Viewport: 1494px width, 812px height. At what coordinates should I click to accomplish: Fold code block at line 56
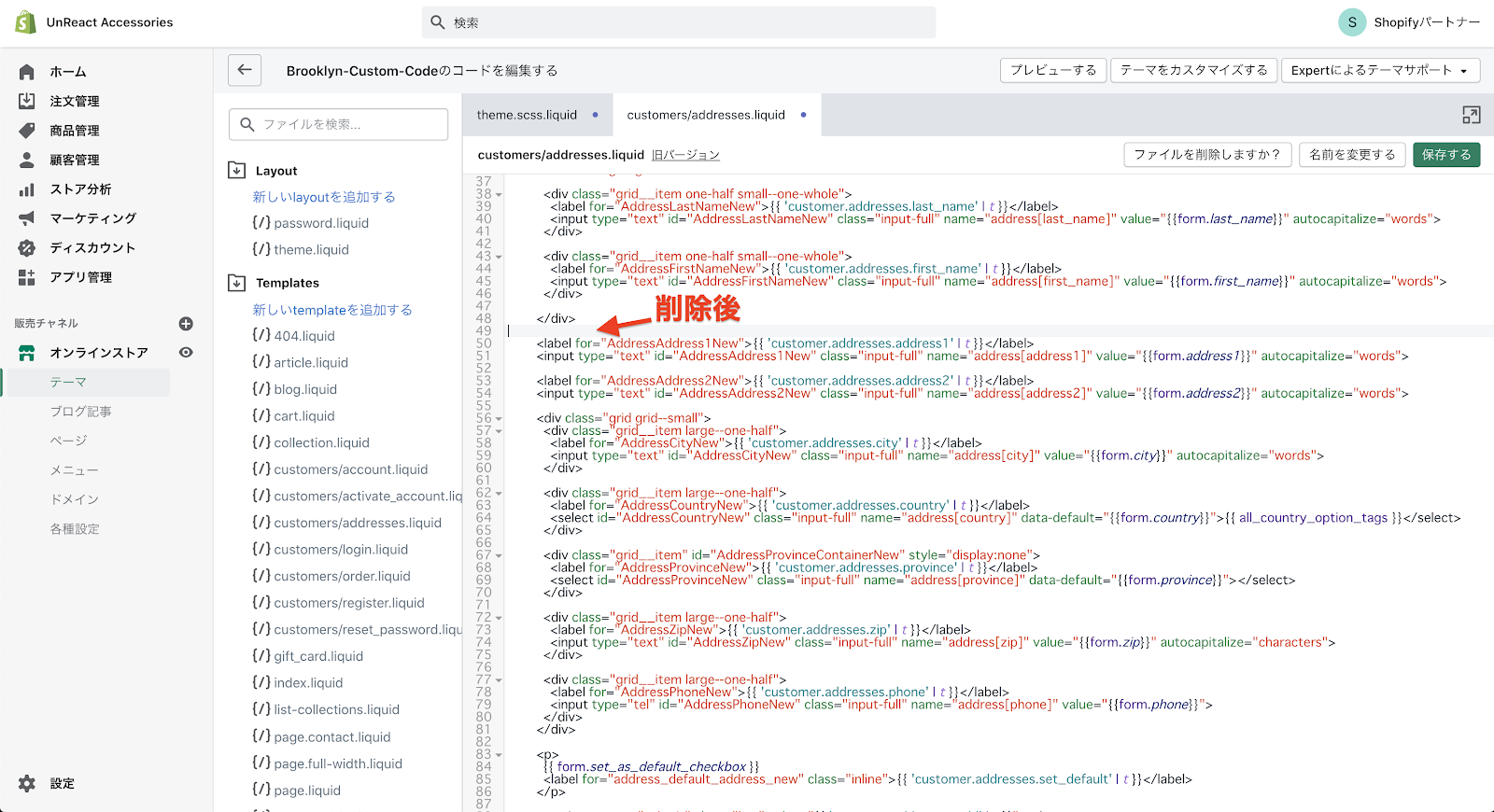click(499, 419)
